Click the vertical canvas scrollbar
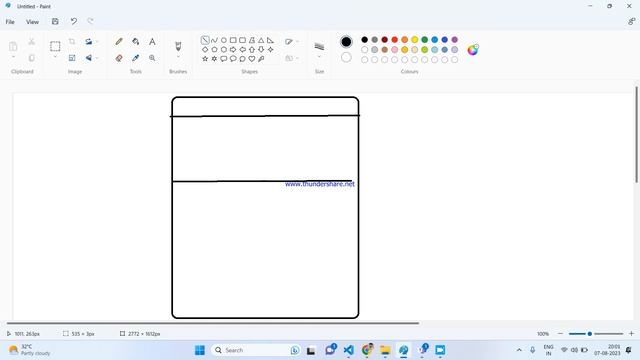 (636, 135)
